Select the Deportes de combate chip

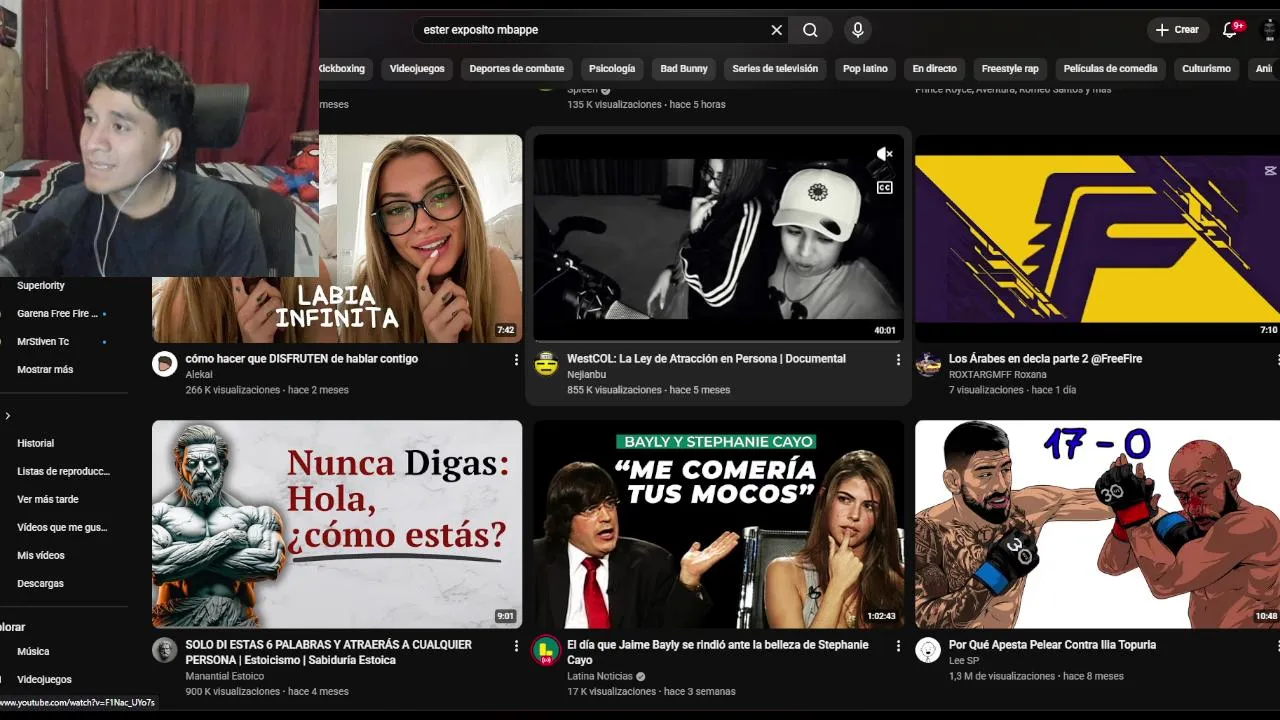tap(517, 69)
